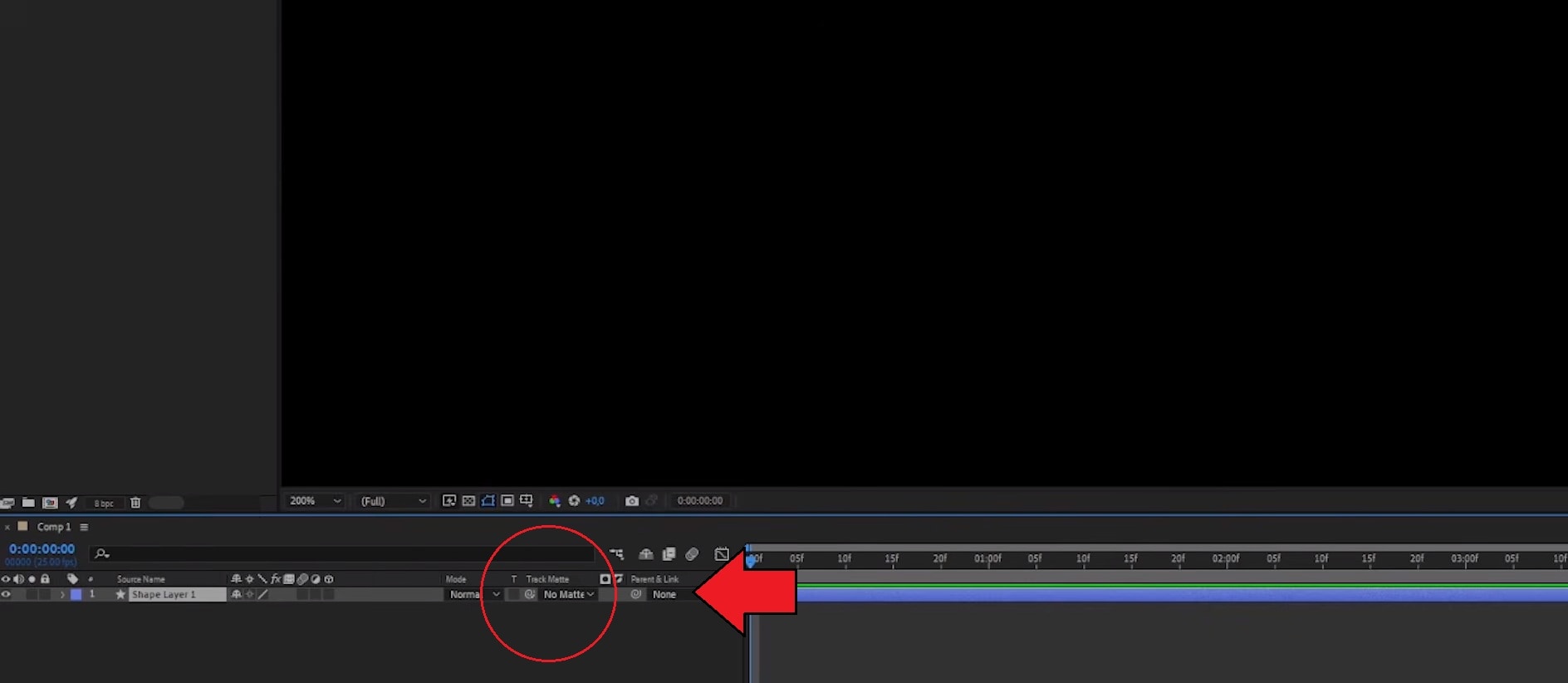Click the Region of Interest icon

point(507,500)
